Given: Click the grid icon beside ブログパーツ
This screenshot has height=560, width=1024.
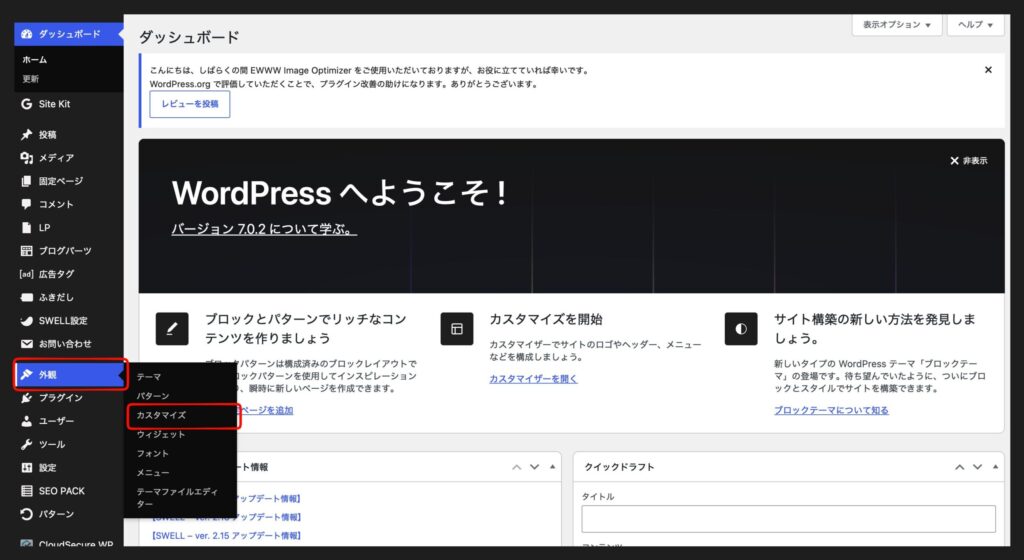Looking at the screenshot, I should coord(27,251).
